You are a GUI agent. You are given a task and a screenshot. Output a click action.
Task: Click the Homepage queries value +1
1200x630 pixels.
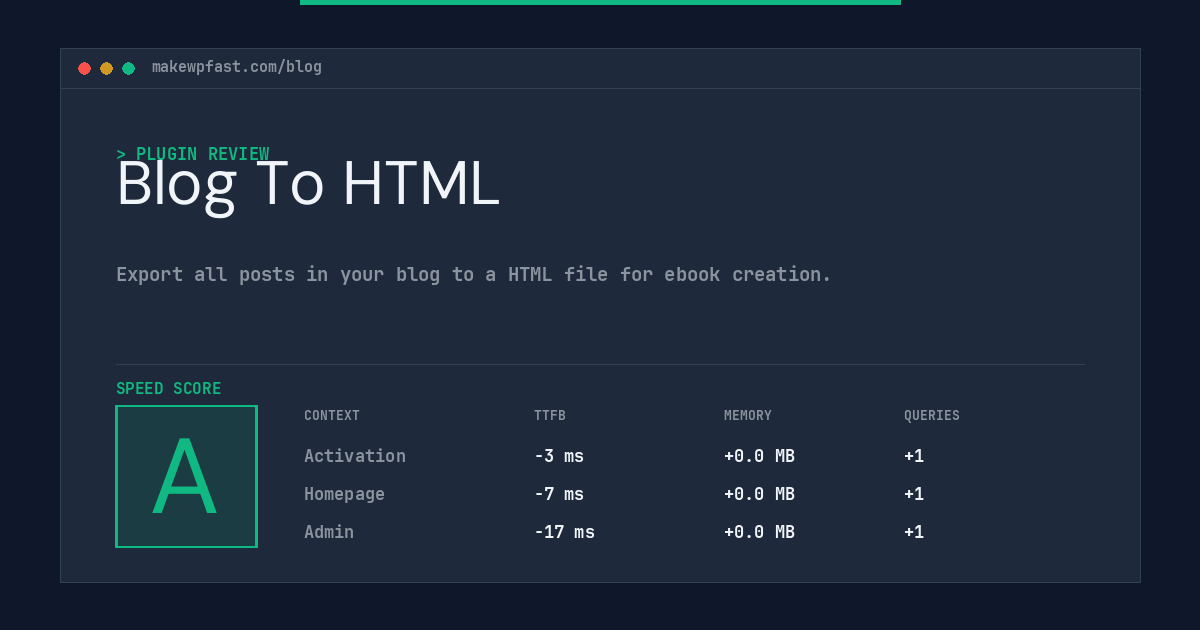914,494
